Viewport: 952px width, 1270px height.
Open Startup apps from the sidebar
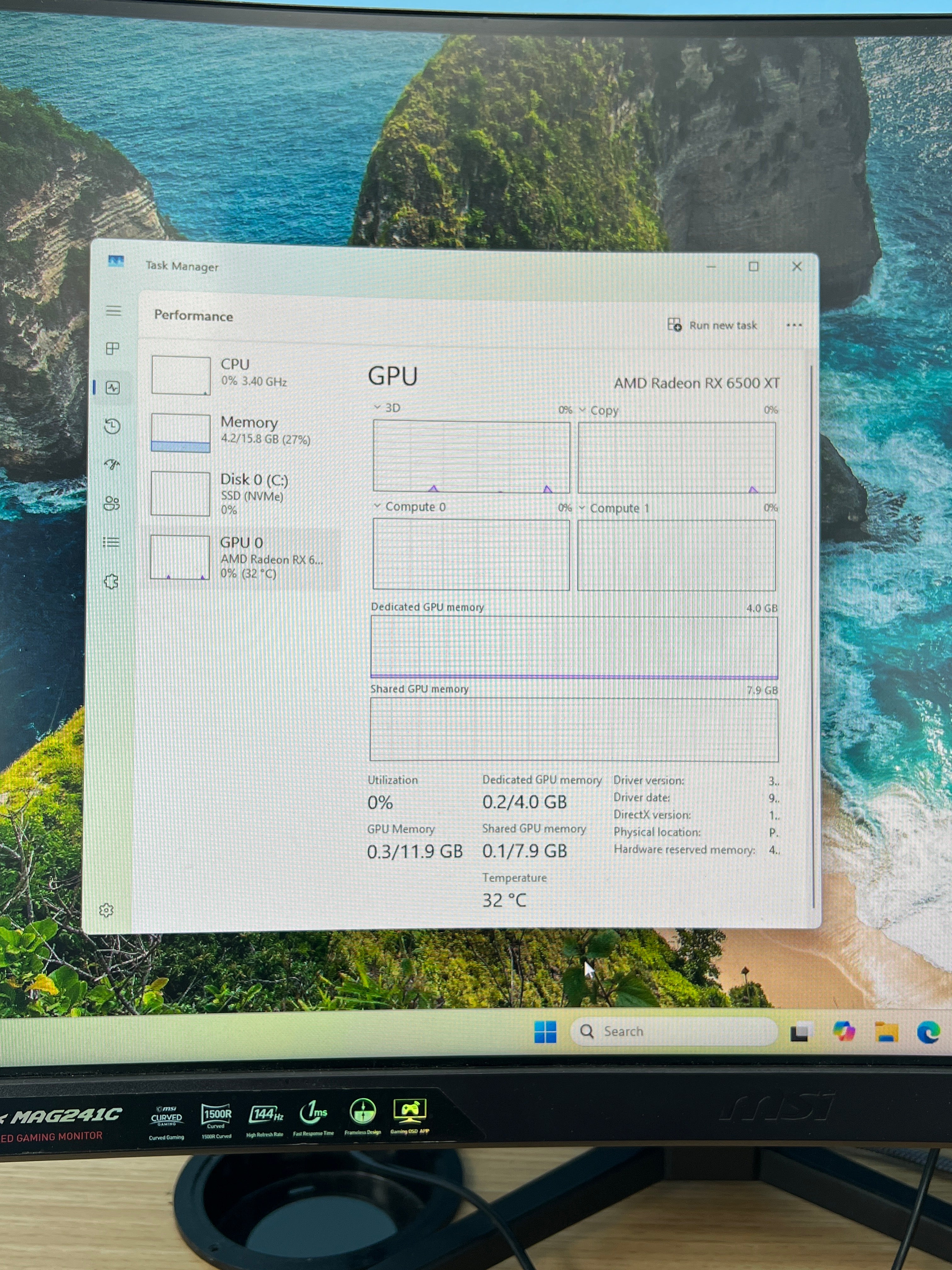(112, 465)
